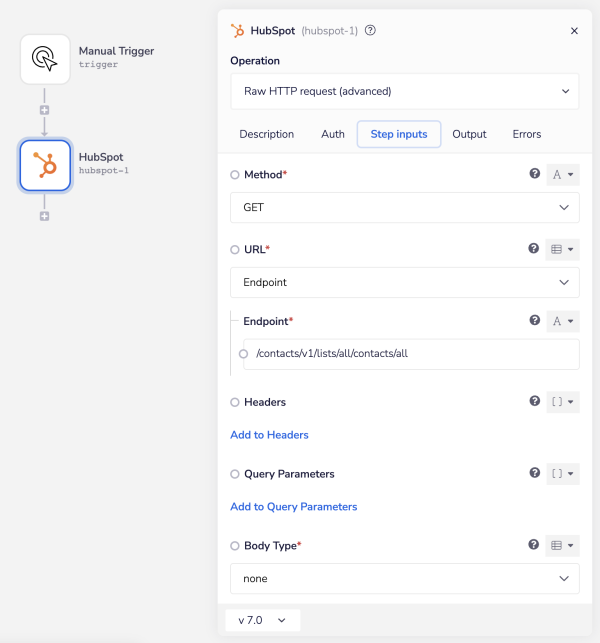
Task: Select the Manual Trigger node icon
Action: 45,59
